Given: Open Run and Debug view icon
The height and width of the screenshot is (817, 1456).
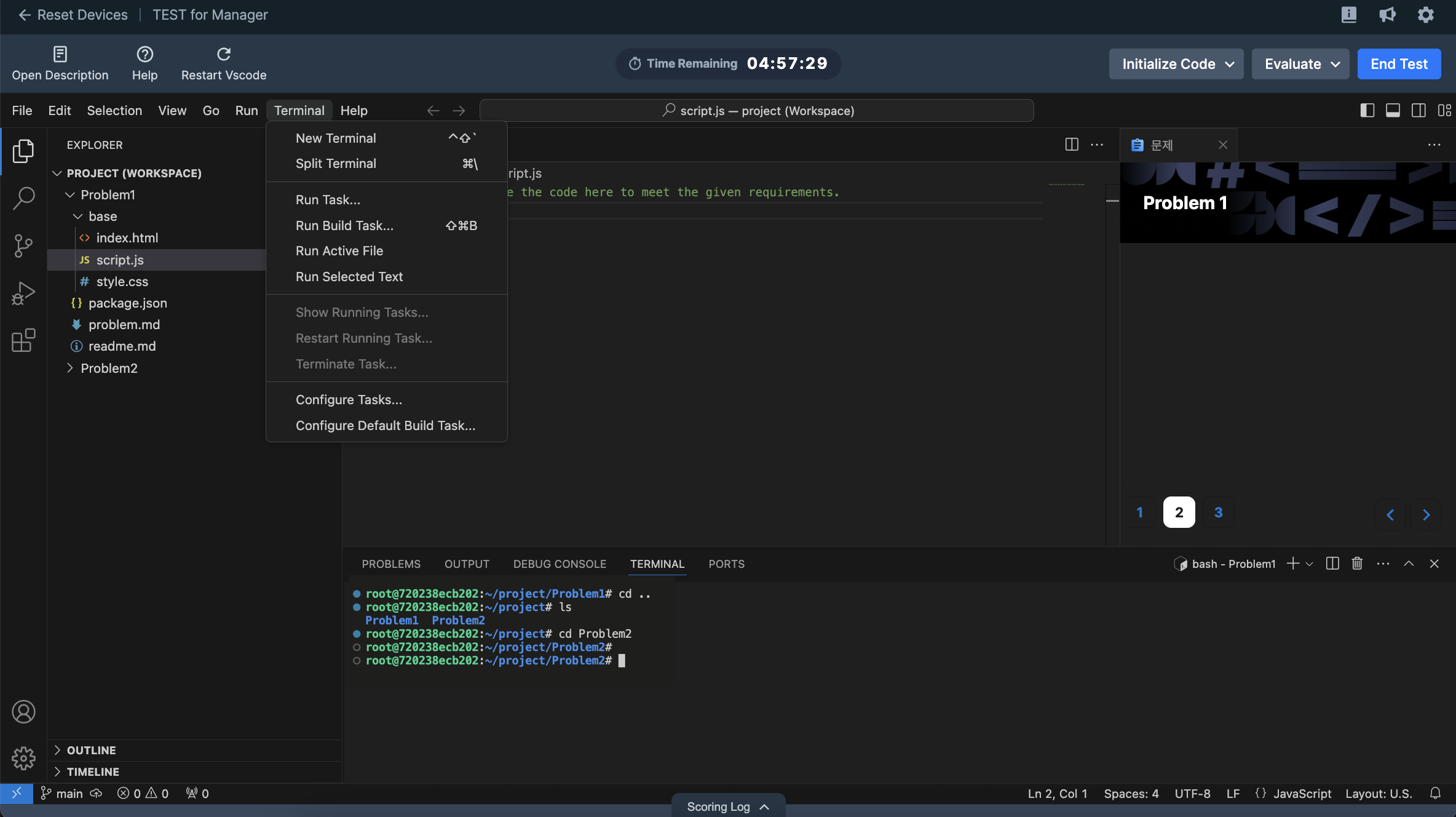Looking at the screenshot, I should (23, 293).
